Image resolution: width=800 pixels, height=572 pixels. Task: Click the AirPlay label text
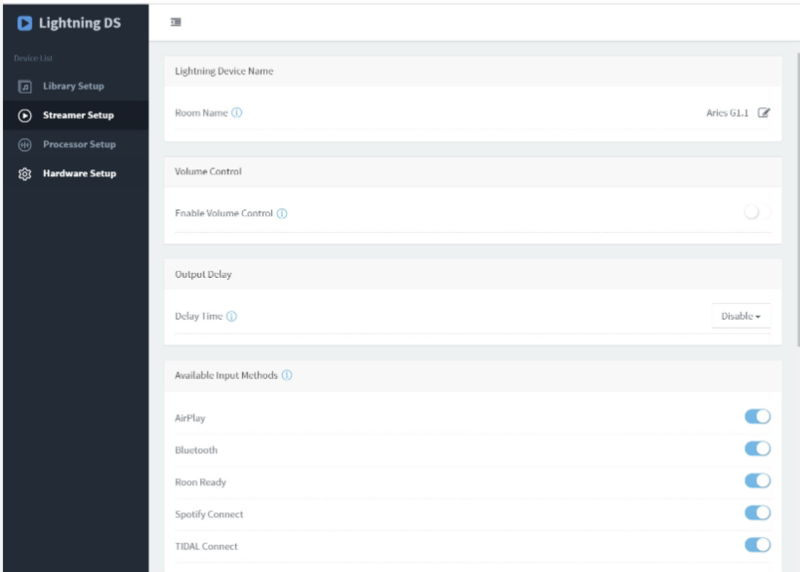coord(190,418)
